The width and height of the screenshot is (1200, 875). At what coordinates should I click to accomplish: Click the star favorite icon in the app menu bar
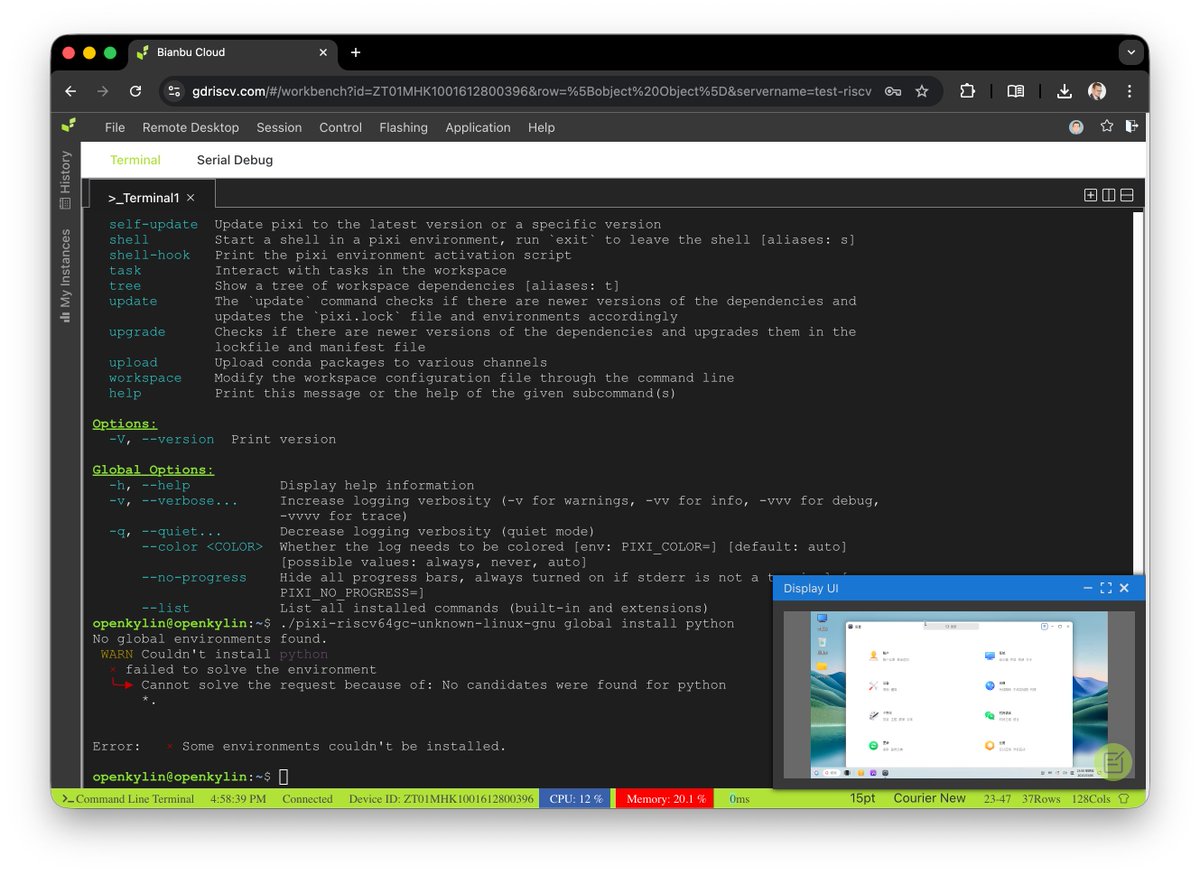pyautogui.click(x=1107, y=126)
